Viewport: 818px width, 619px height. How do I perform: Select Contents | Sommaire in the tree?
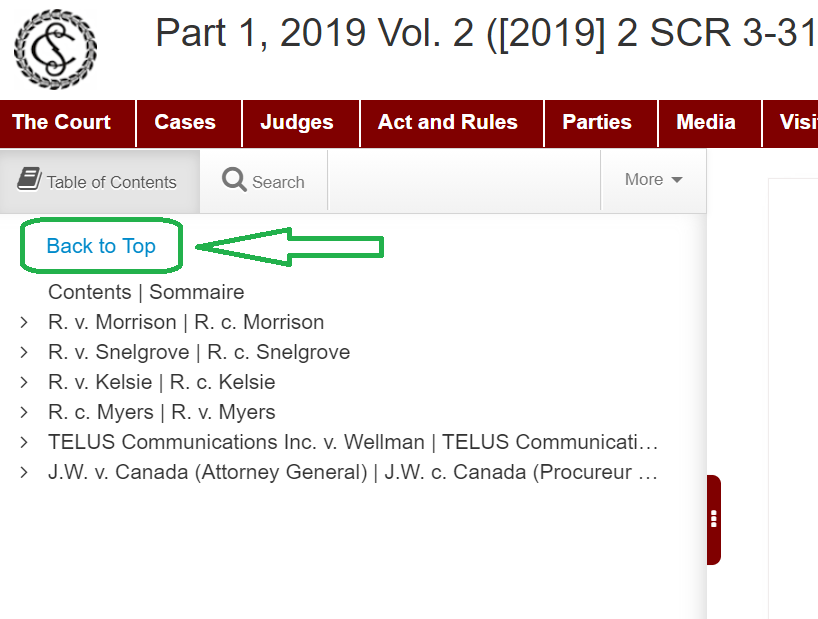tap(146, 293)
